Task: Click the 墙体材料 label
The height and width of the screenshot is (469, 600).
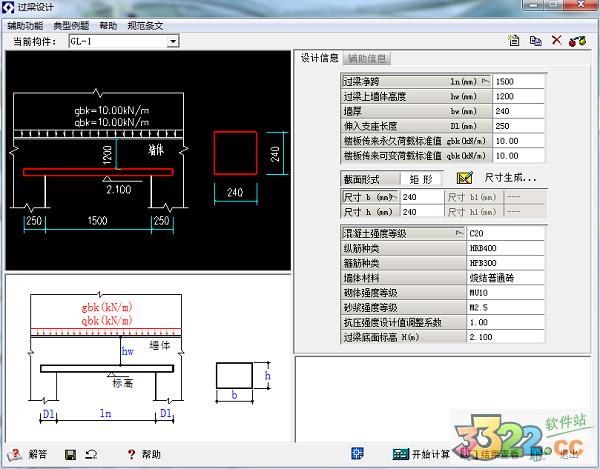Action: pyautogui.click(x=361, y=278)
